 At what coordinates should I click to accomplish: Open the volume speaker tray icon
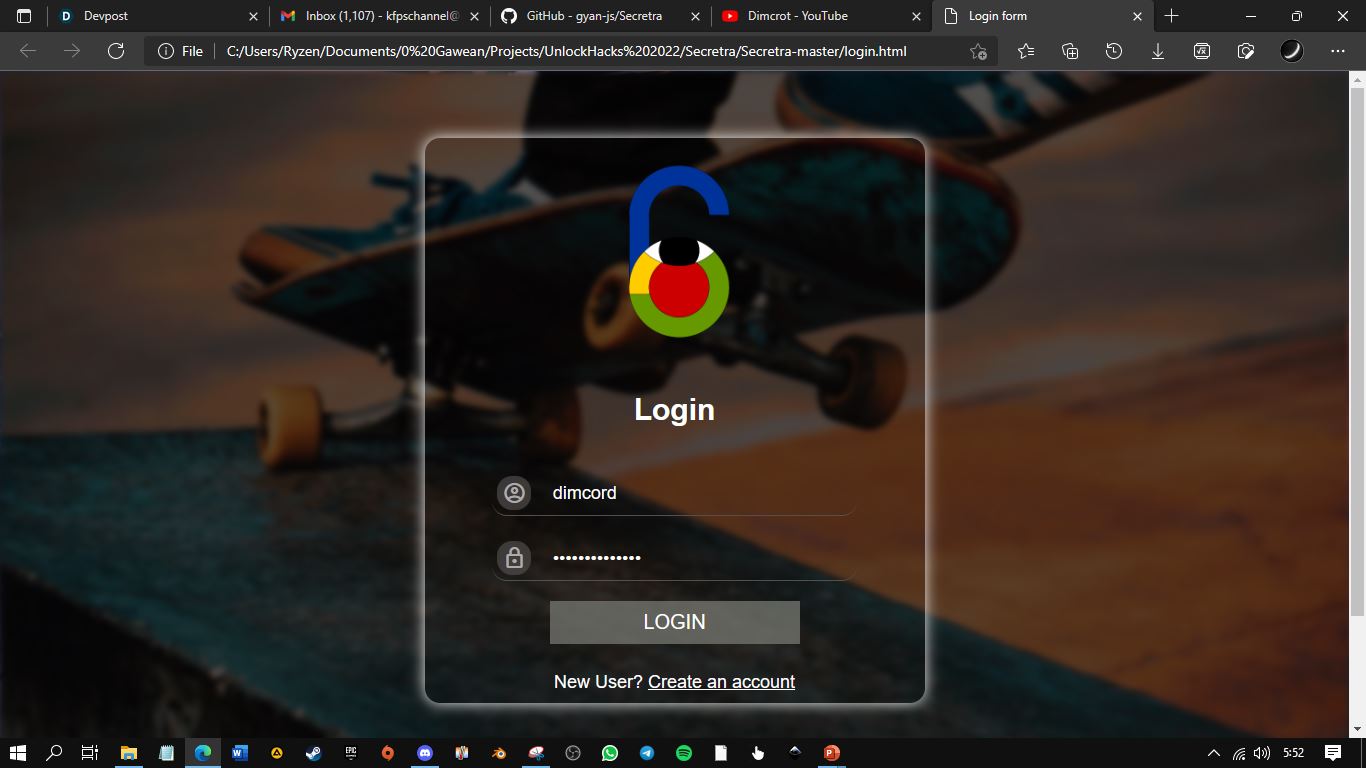[x=1262, y=753]
